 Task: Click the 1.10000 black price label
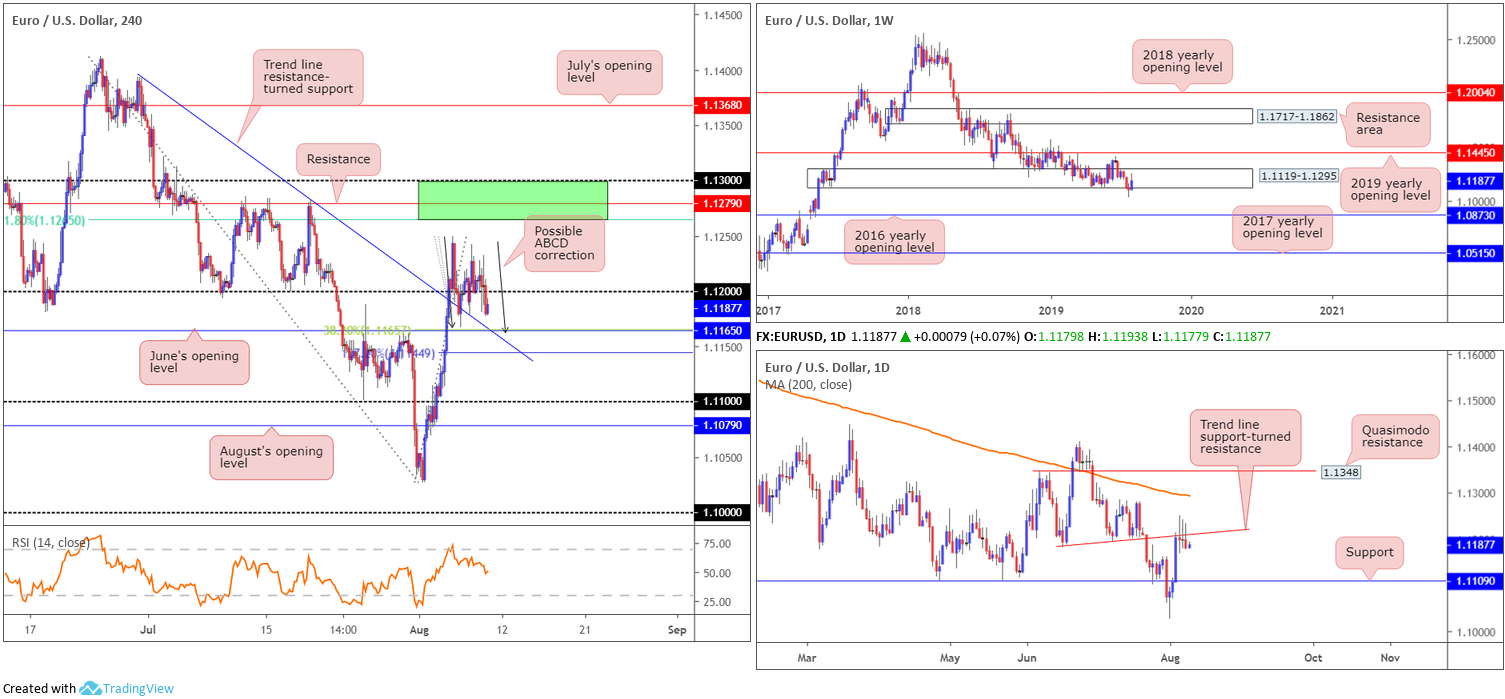[721, 512]
